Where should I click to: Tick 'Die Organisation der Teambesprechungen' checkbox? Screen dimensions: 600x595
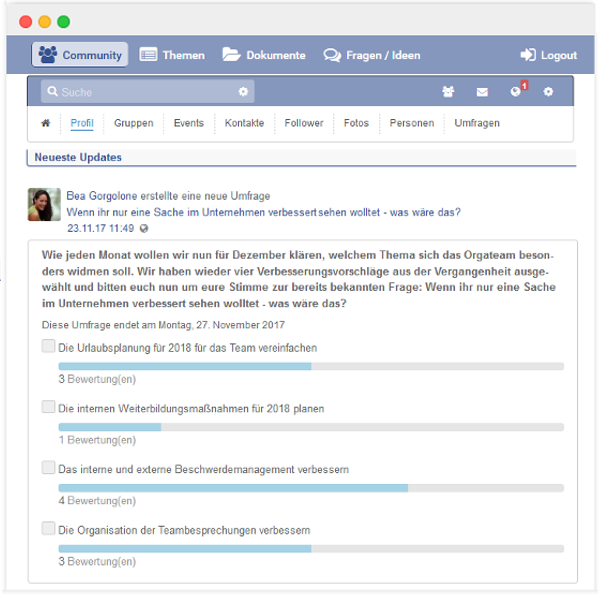point(49,529)
